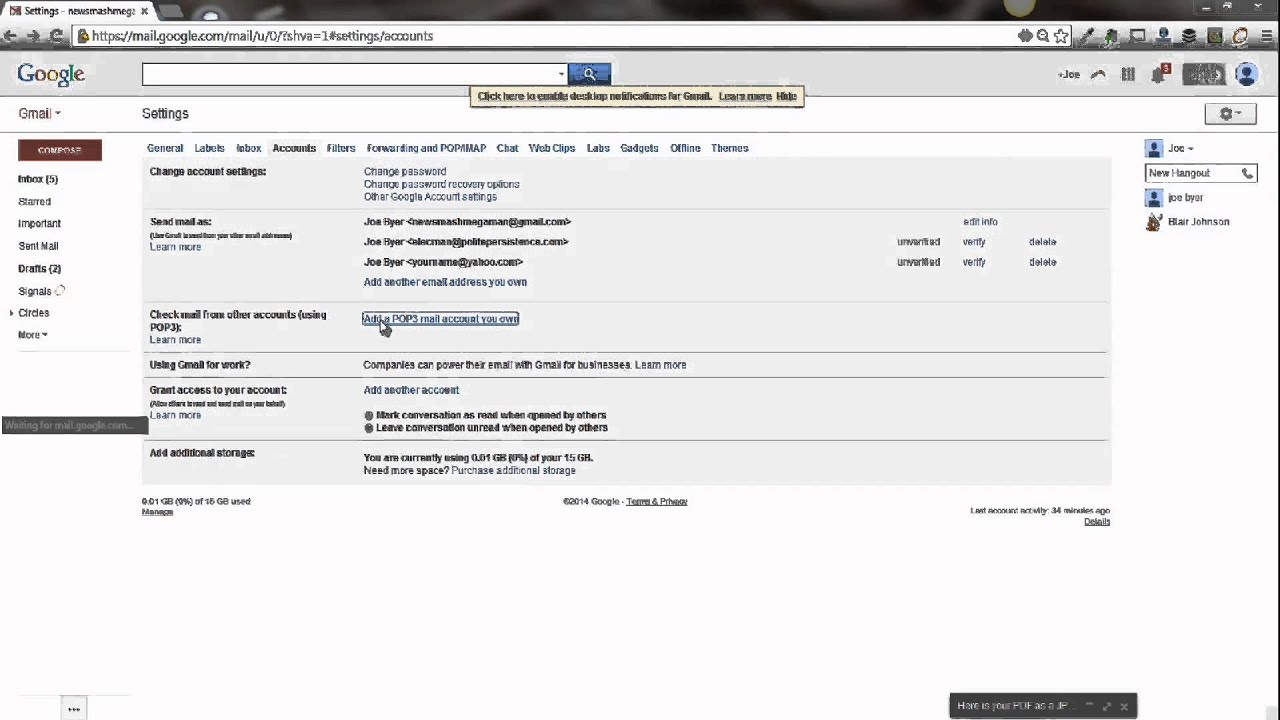
Task: Open the Inbox (5) folder
Action: tap(38, 179)
